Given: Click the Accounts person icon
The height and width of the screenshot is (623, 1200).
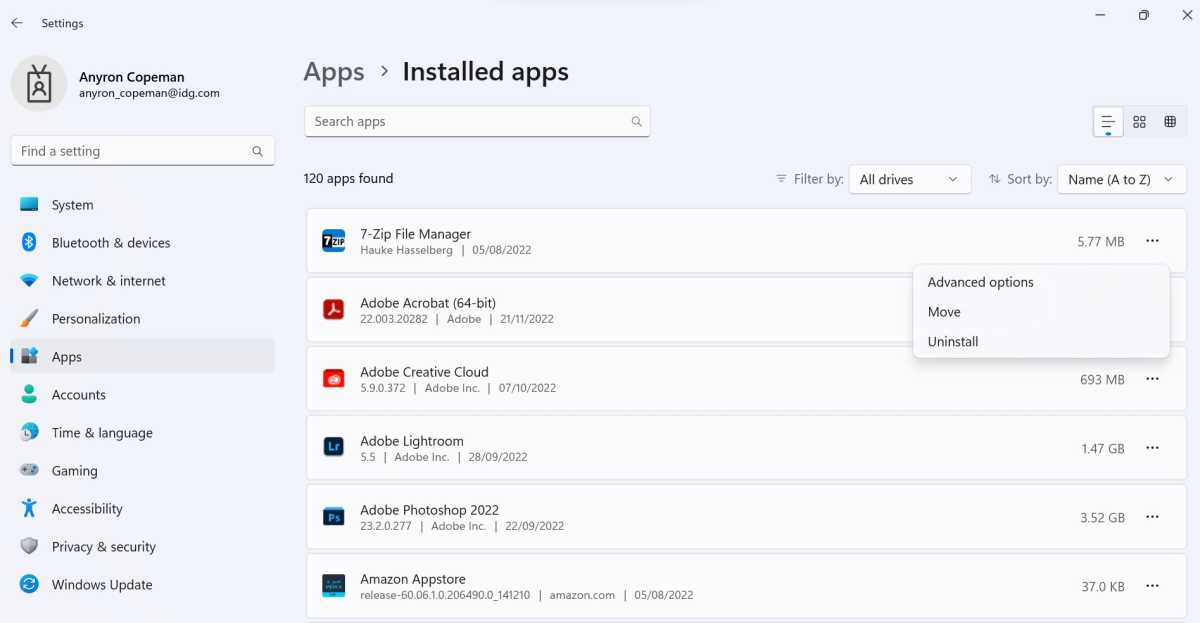Looking at the screenshot, I should pos(30,395).
